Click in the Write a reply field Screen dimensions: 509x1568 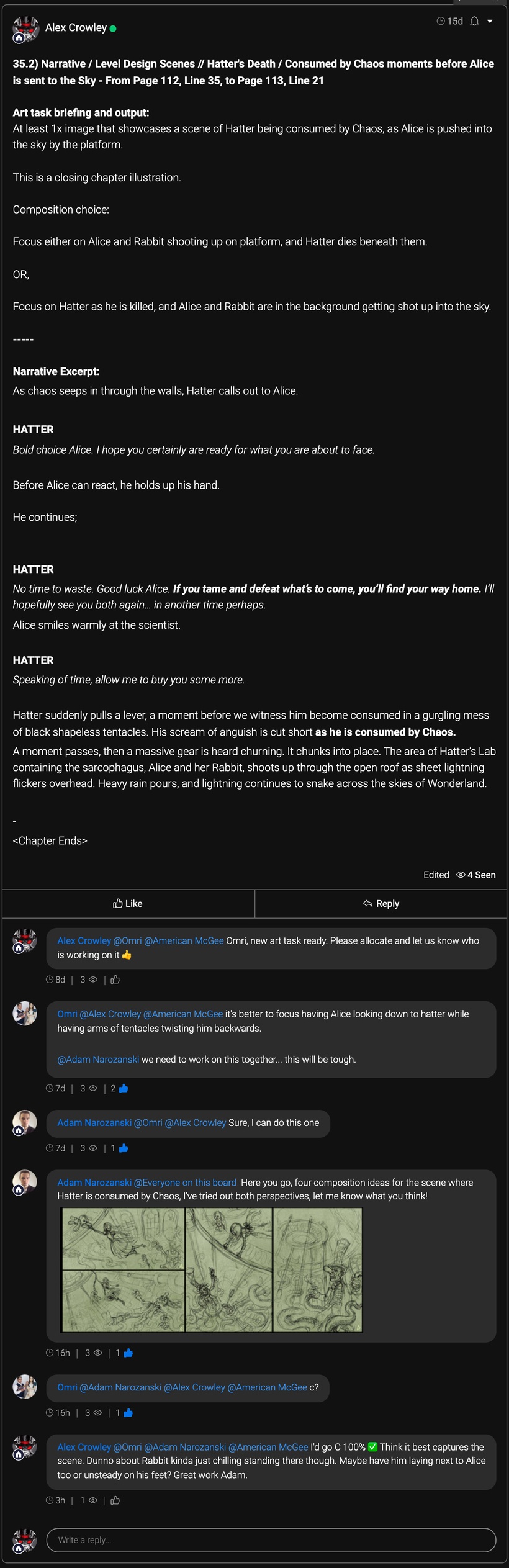pos(271,1539)
